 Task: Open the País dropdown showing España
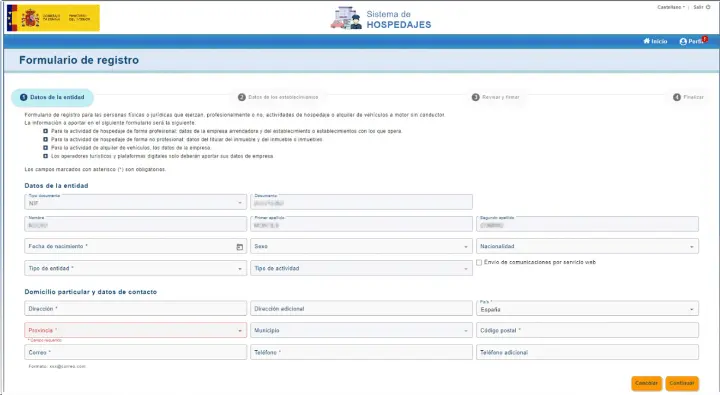[587, 308]
